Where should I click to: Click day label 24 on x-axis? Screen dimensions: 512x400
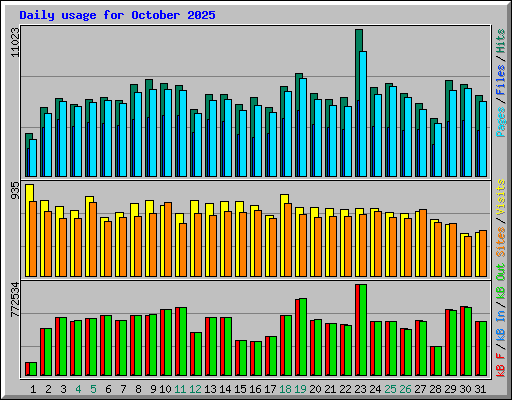tap(375, 389)
